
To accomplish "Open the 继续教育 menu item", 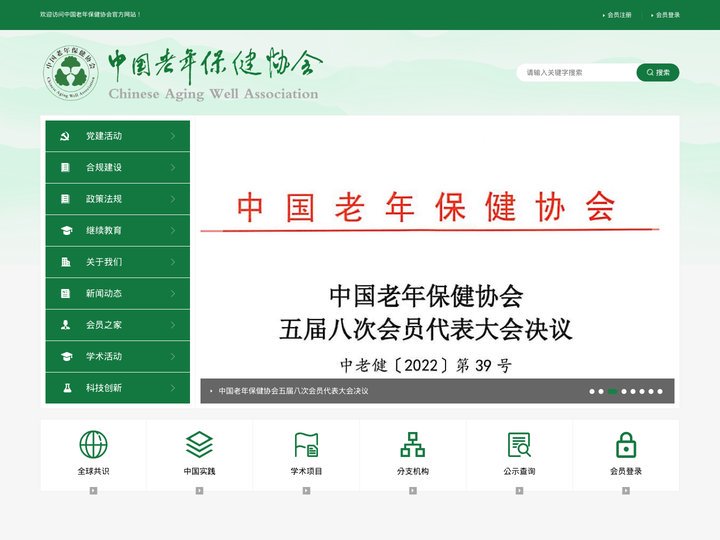I will tap(118, 231).
